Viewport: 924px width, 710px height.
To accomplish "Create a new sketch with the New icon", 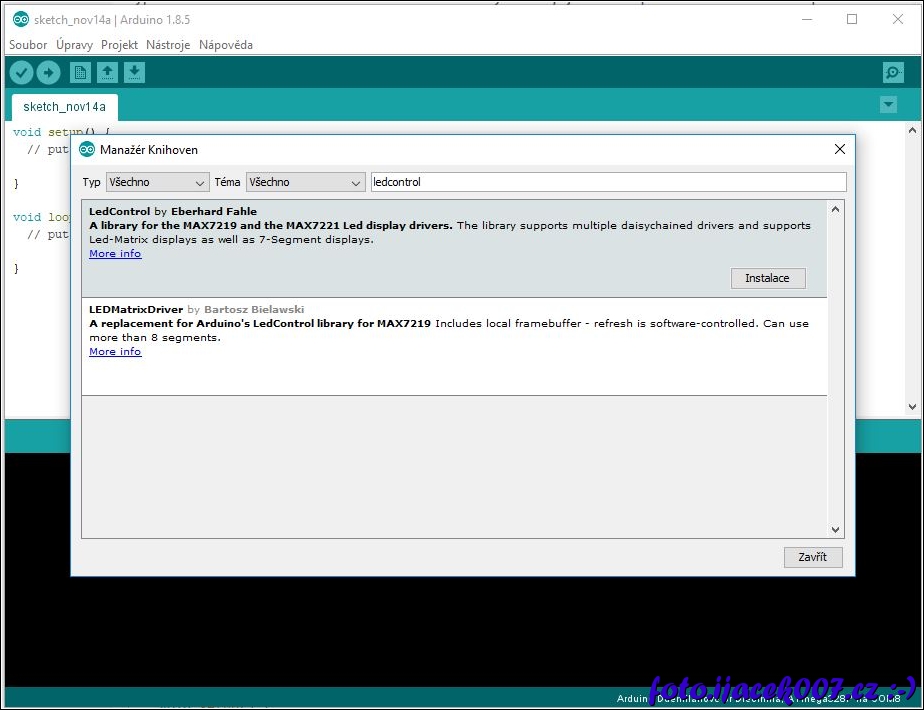I will (80, 72).
